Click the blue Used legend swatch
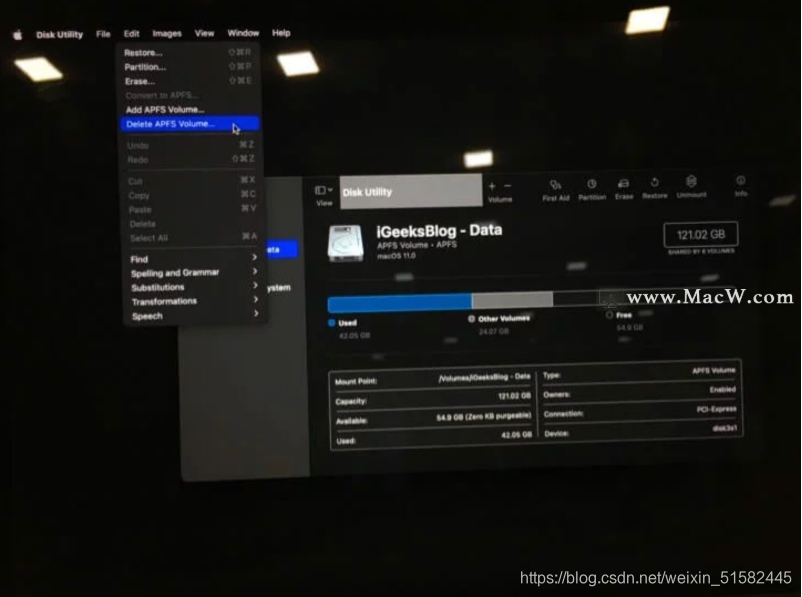 tap(331, 323)
